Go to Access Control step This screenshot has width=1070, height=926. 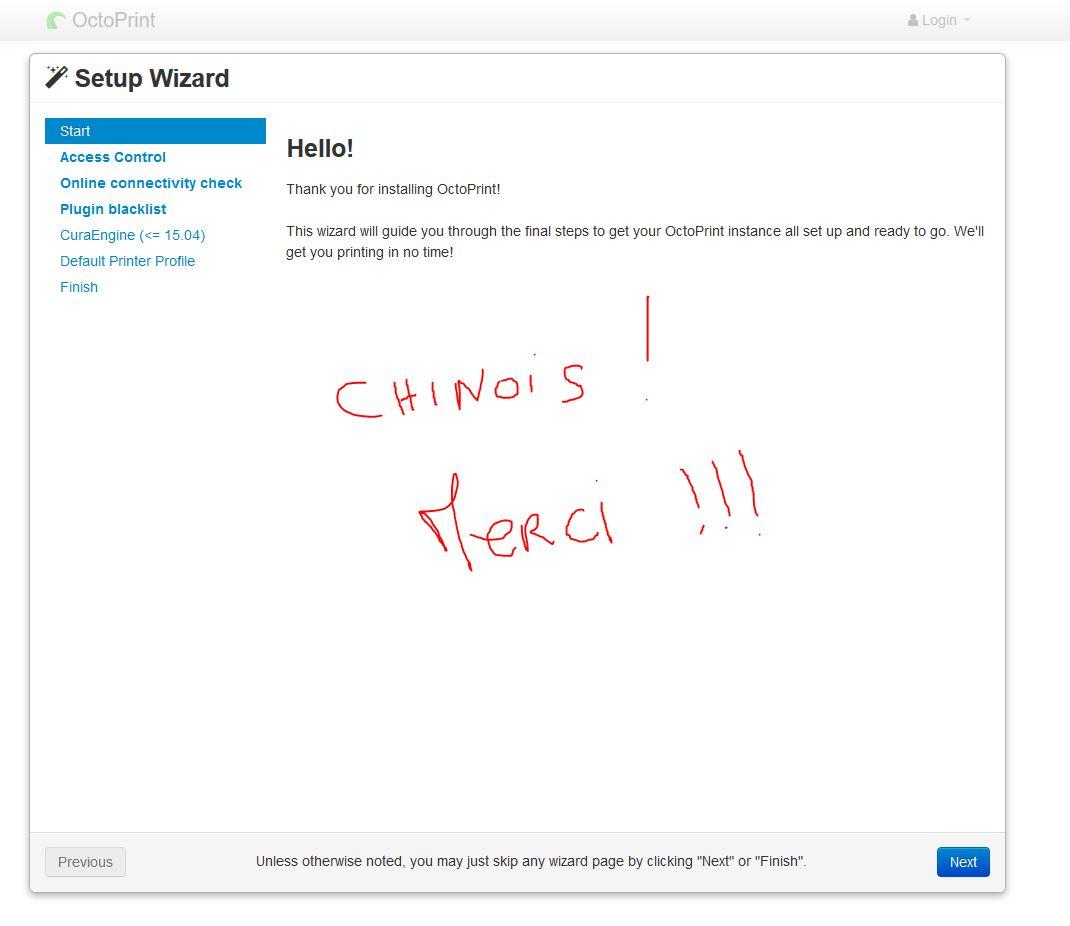point(113,157)
